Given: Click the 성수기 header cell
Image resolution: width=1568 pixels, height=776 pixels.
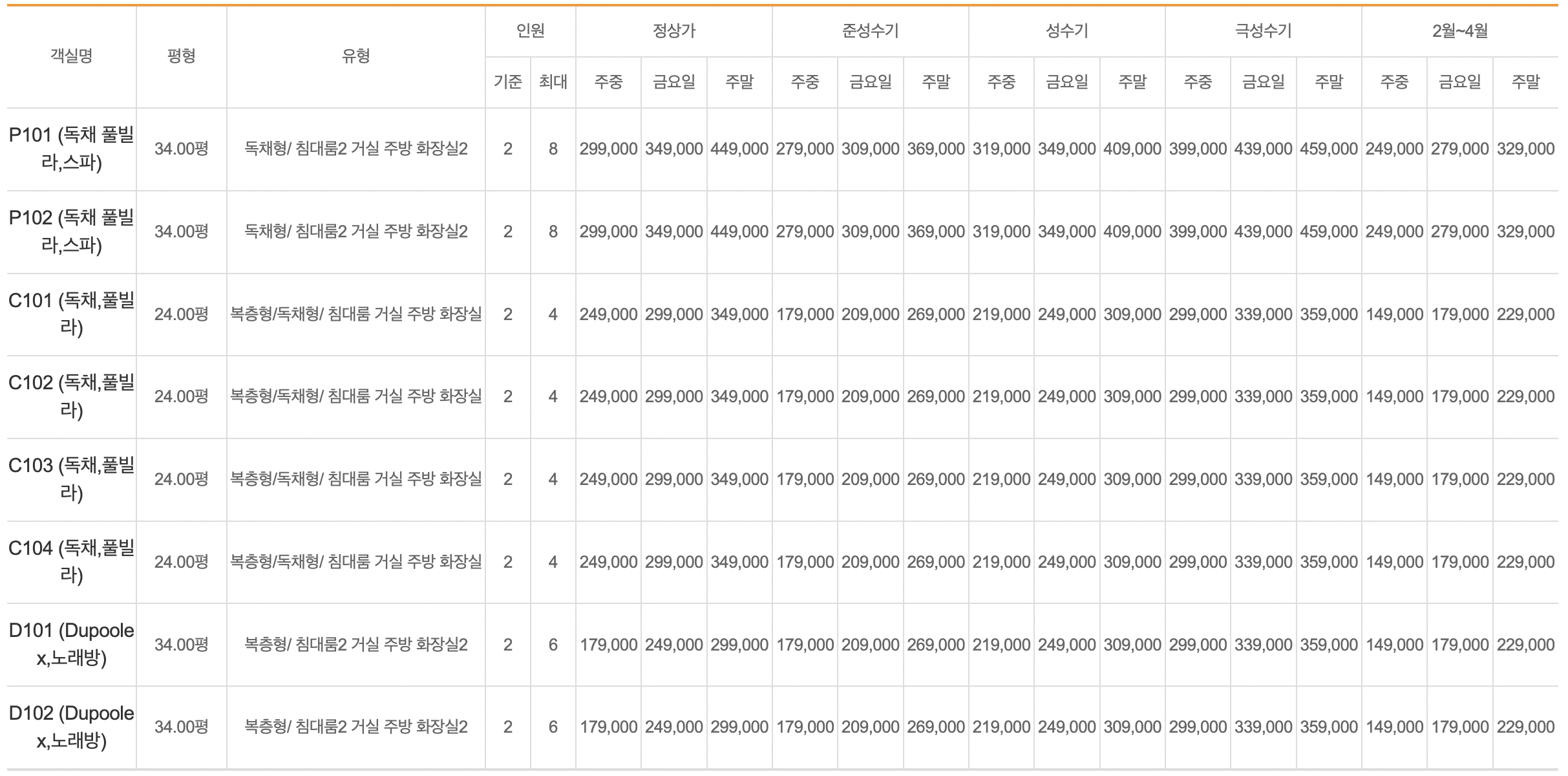Looking at the screenshot, I should 1066,30.
